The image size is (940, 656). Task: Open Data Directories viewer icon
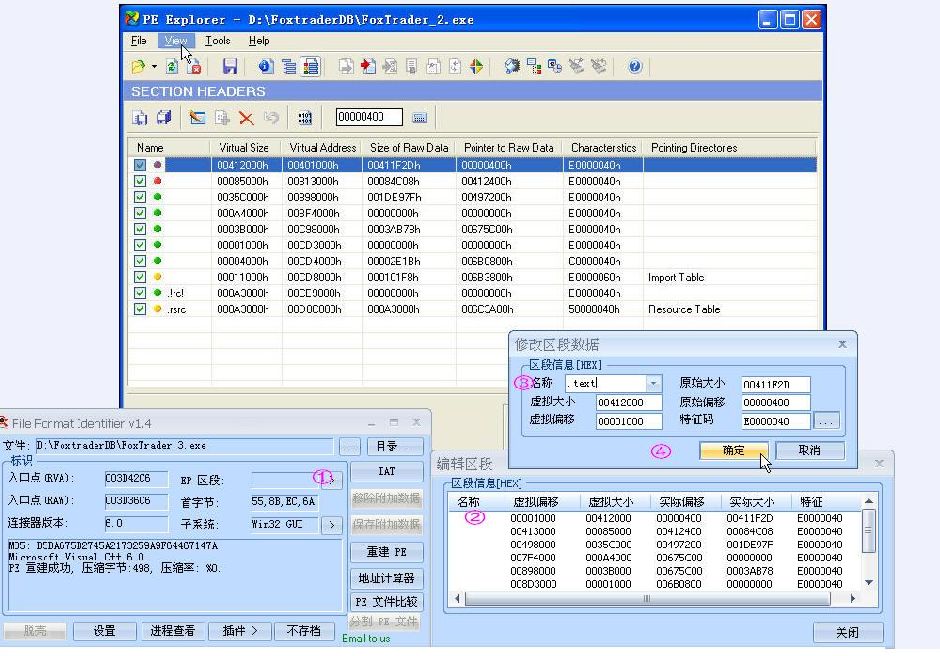click(x=289, y=66)
